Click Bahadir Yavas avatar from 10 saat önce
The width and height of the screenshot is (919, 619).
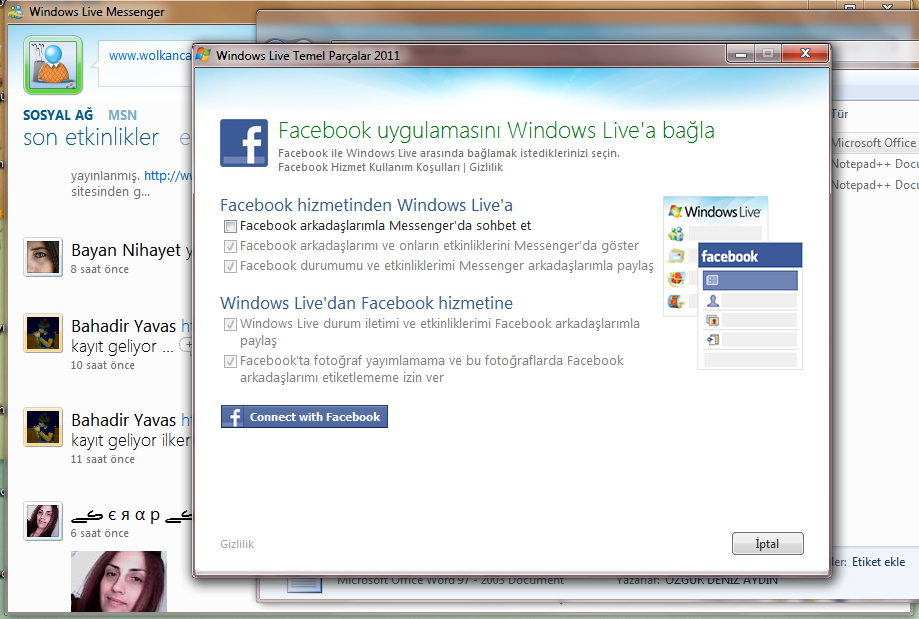(43, 333)
